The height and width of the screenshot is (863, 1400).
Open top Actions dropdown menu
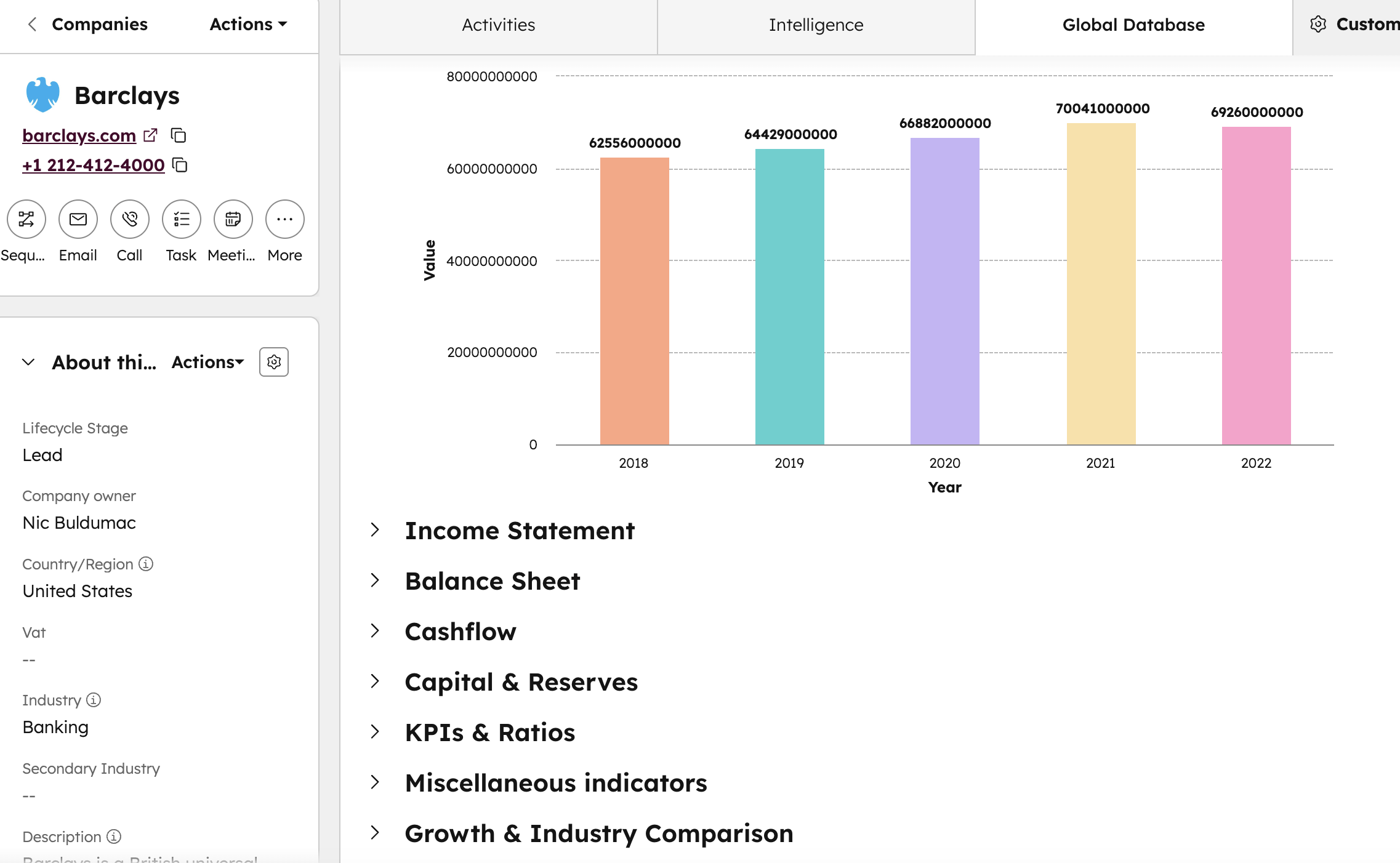click(249, 24)
